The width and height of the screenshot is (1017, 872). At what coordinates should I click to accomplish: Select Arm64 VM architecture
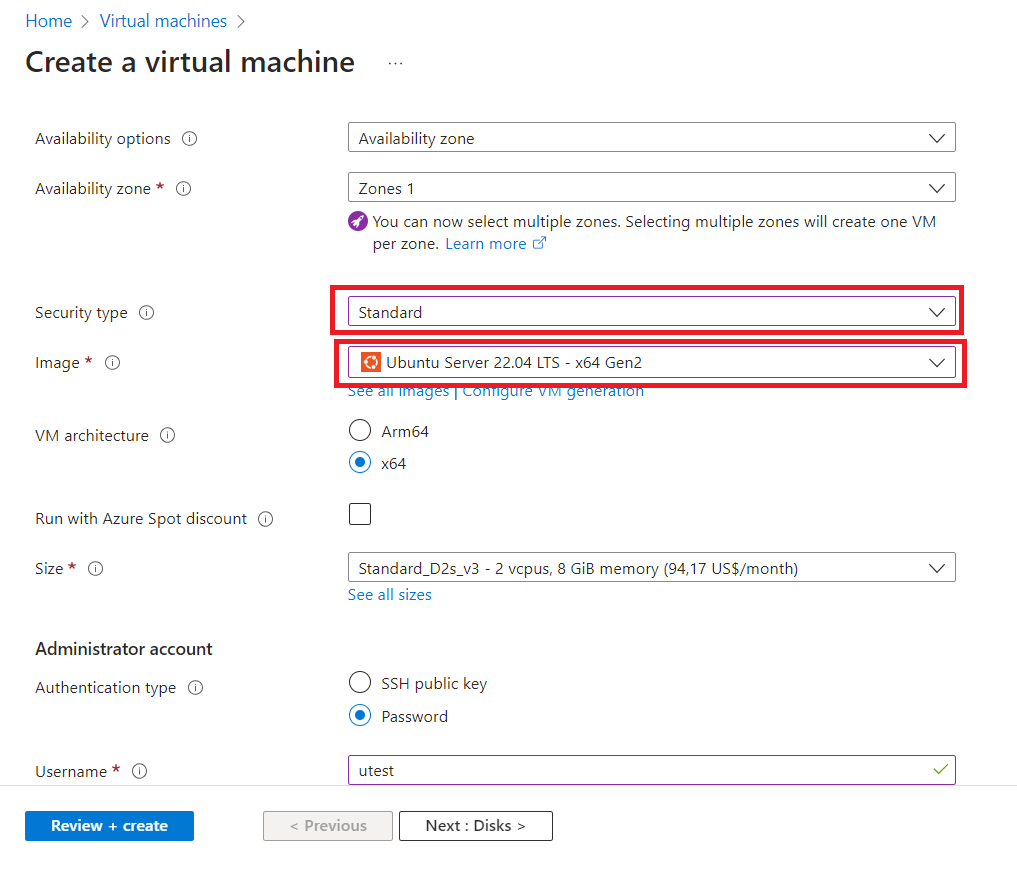coord(360,430)
